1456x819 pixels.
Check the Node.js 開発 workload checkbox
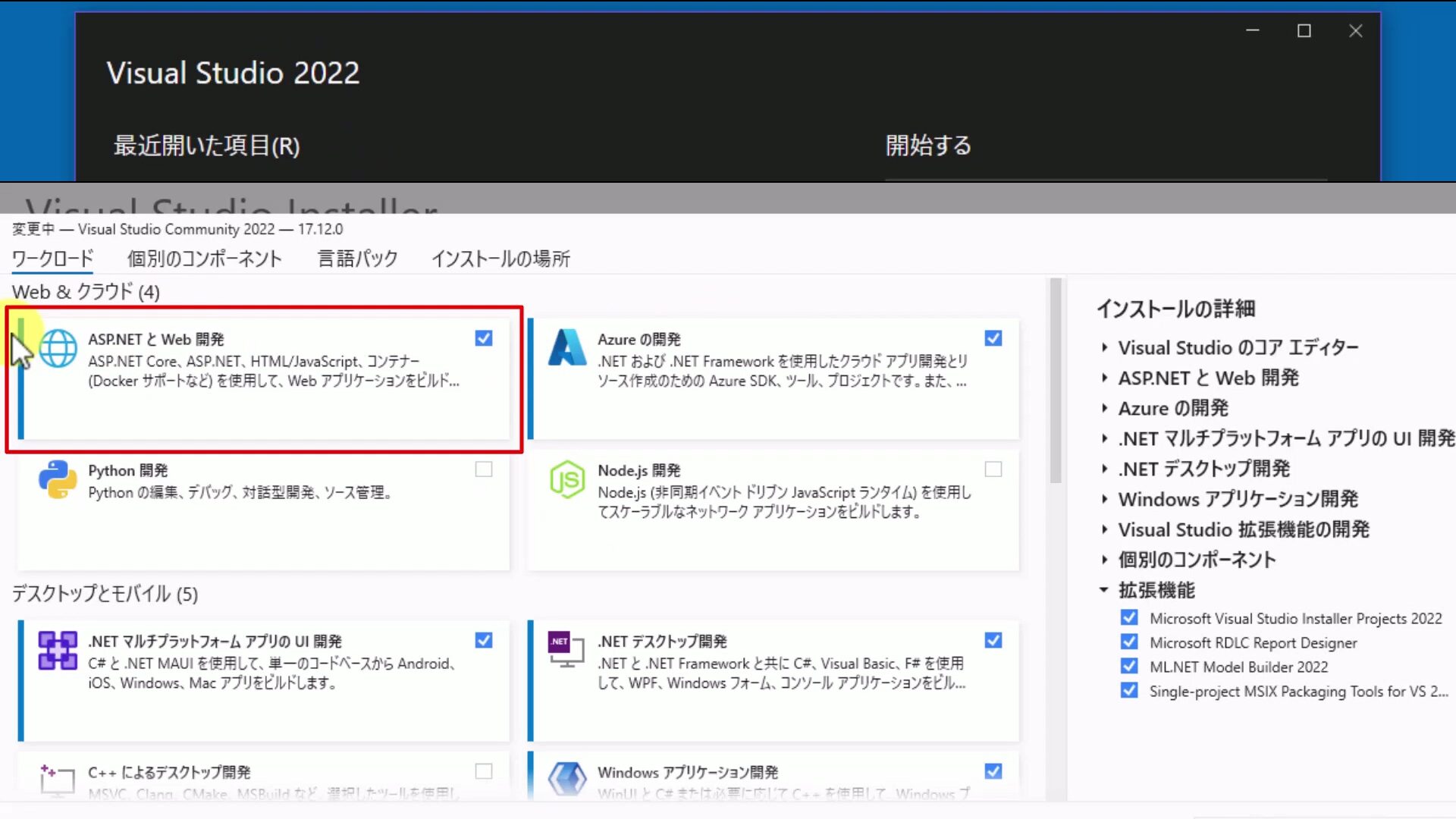coord(993,469)
